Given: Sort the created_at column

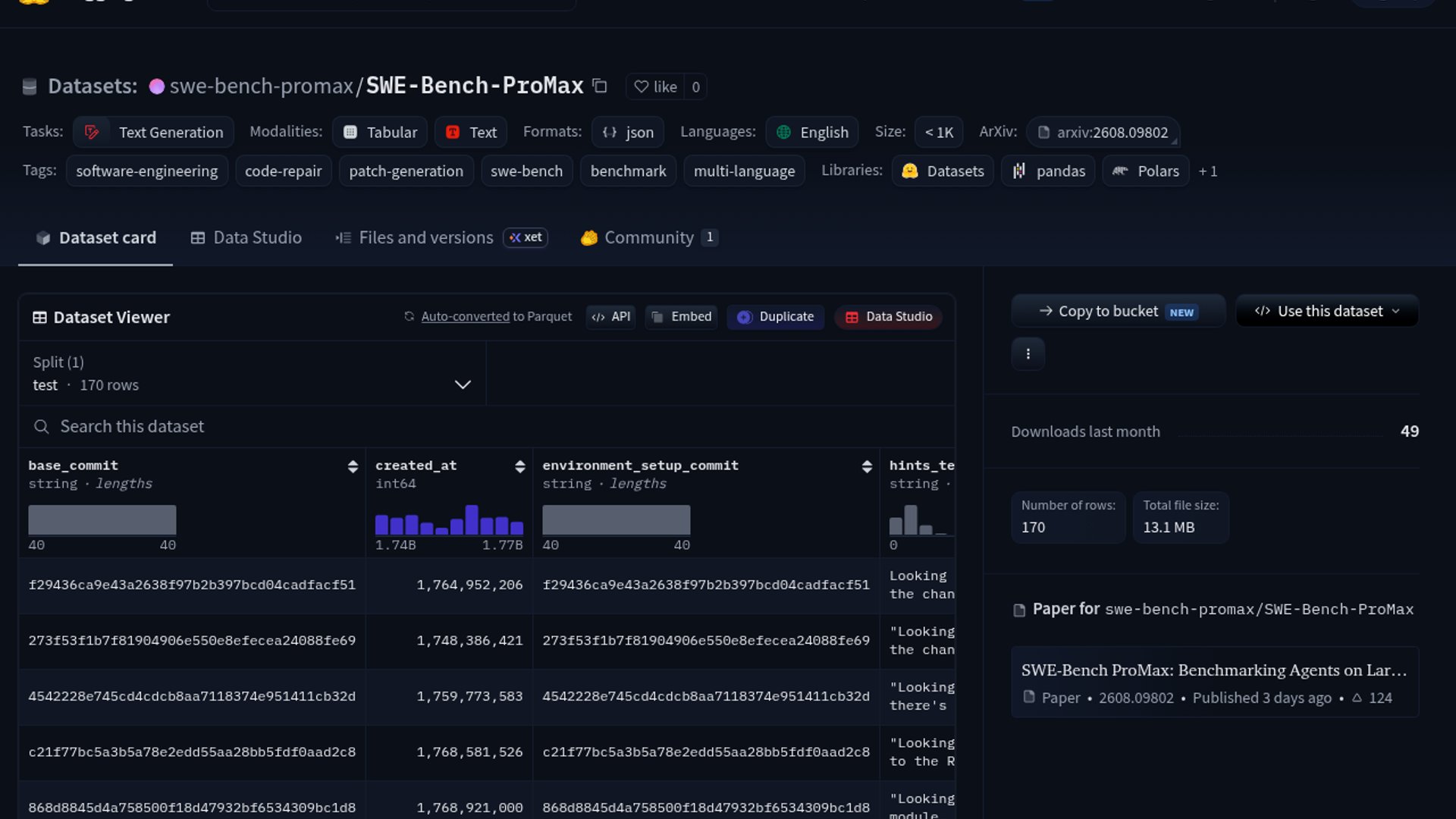Looking at the screenshot, I should click(x=520, y=466).
